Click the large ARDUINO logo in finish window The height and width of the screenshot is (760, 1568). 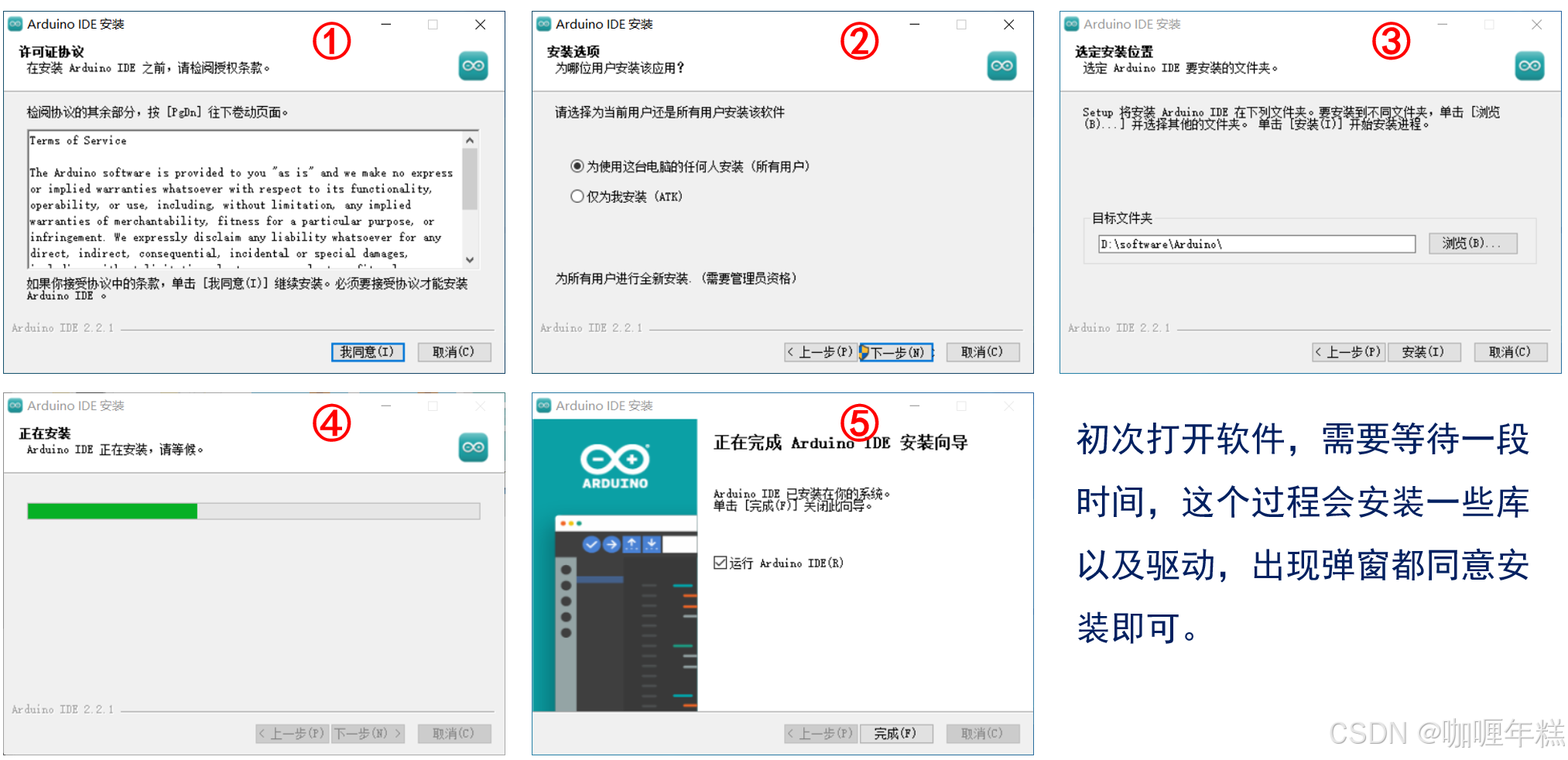615,466
